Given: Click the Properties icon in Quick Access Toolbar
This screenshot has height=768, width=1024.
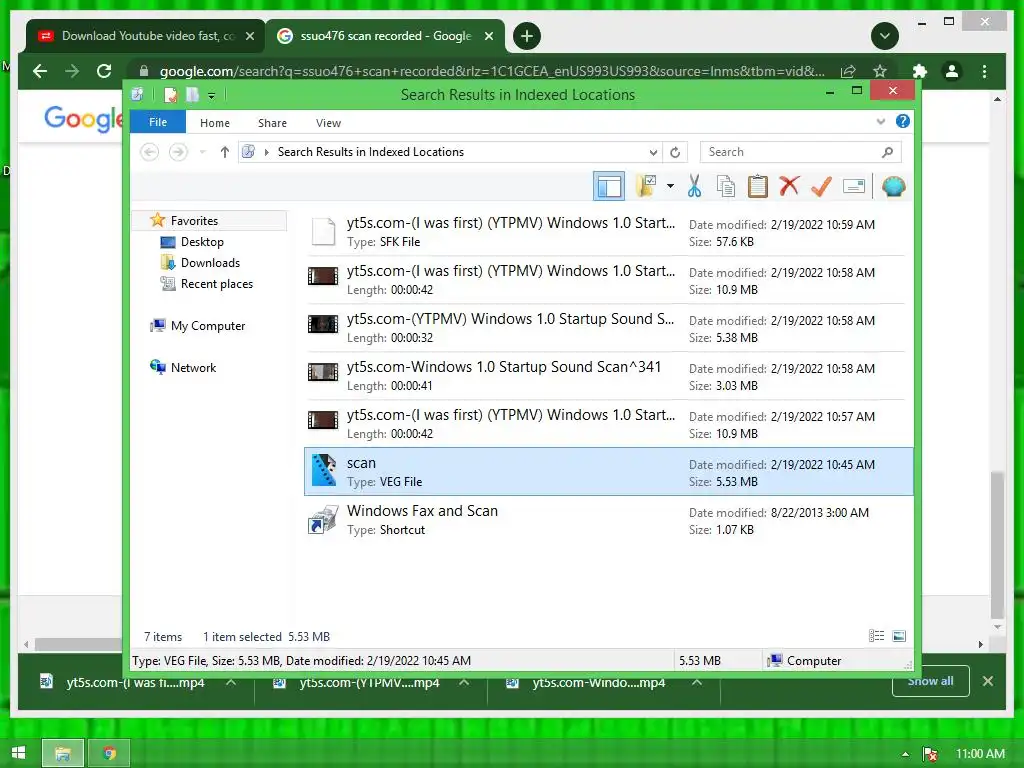Looking at the screenshot, I should [170, 95].
